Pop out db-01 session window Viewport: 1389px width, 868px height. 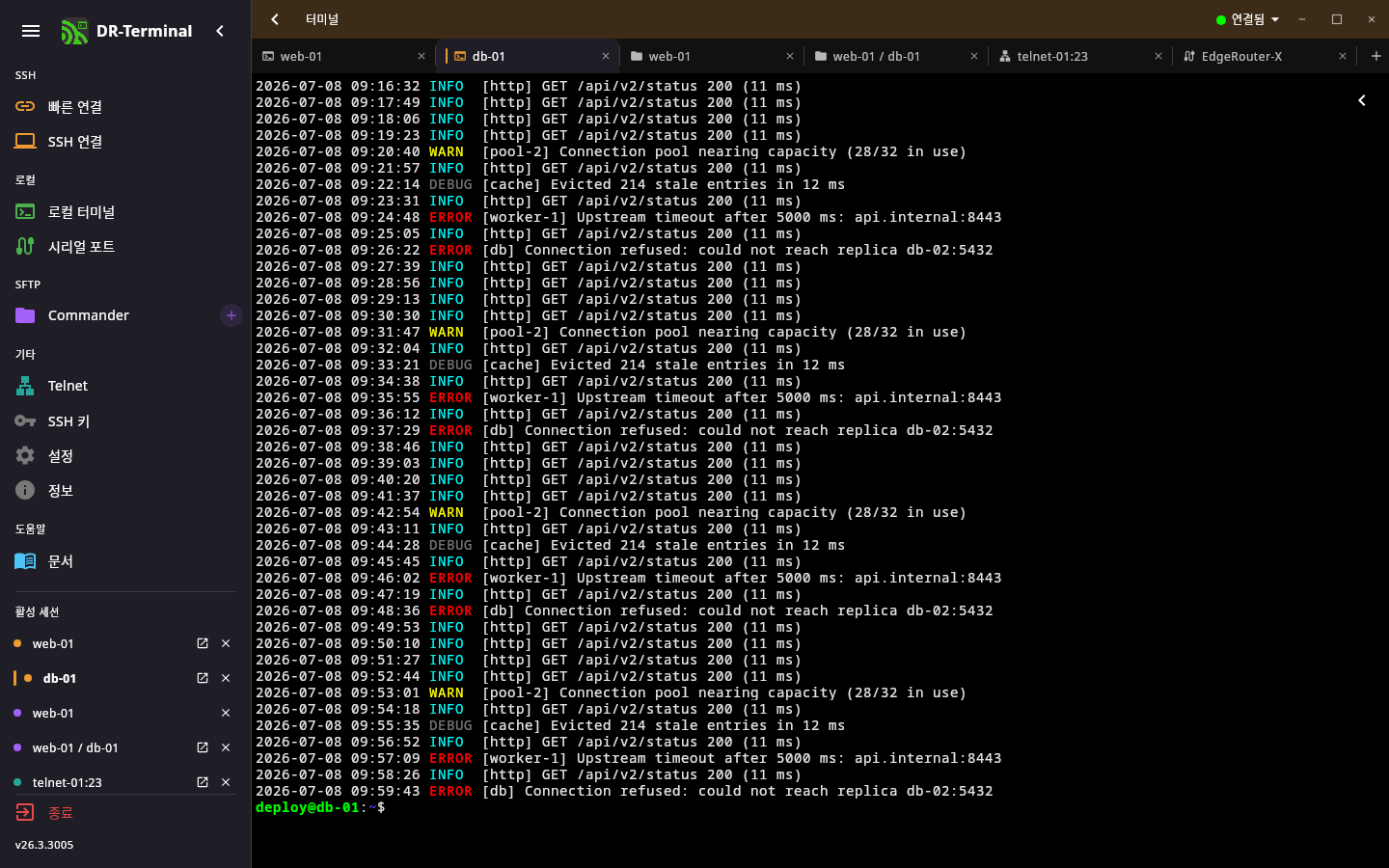point(203,678)
